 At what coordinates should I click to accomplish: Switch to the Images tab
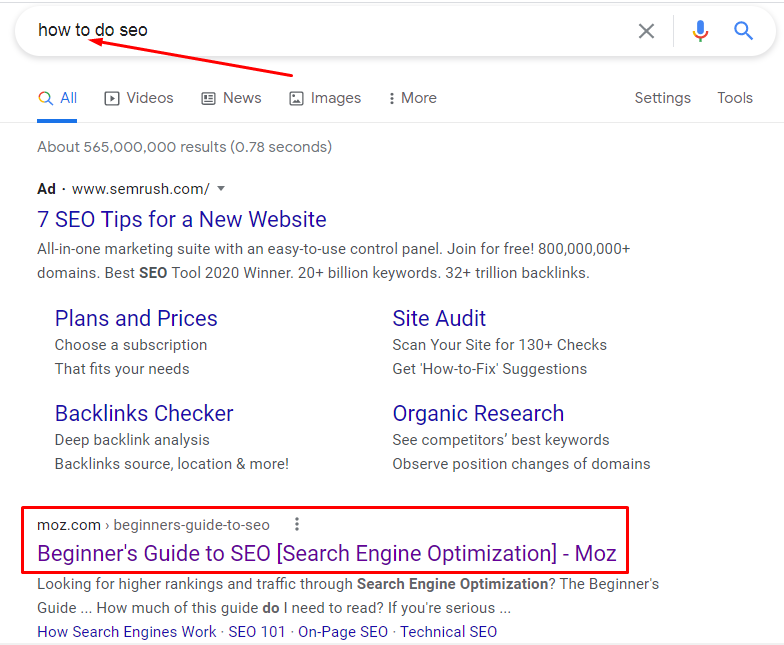click(x=325, y=98)
